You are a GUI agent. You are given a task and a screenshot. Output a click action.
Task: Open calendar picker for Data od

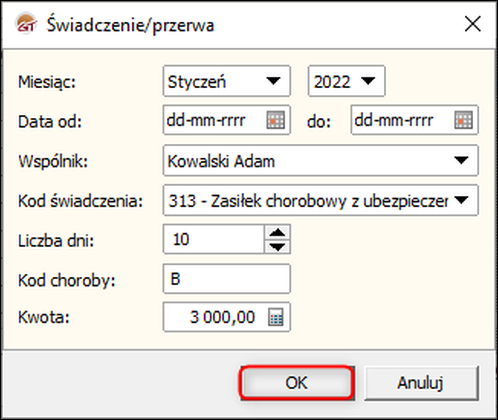pos(275,120)
